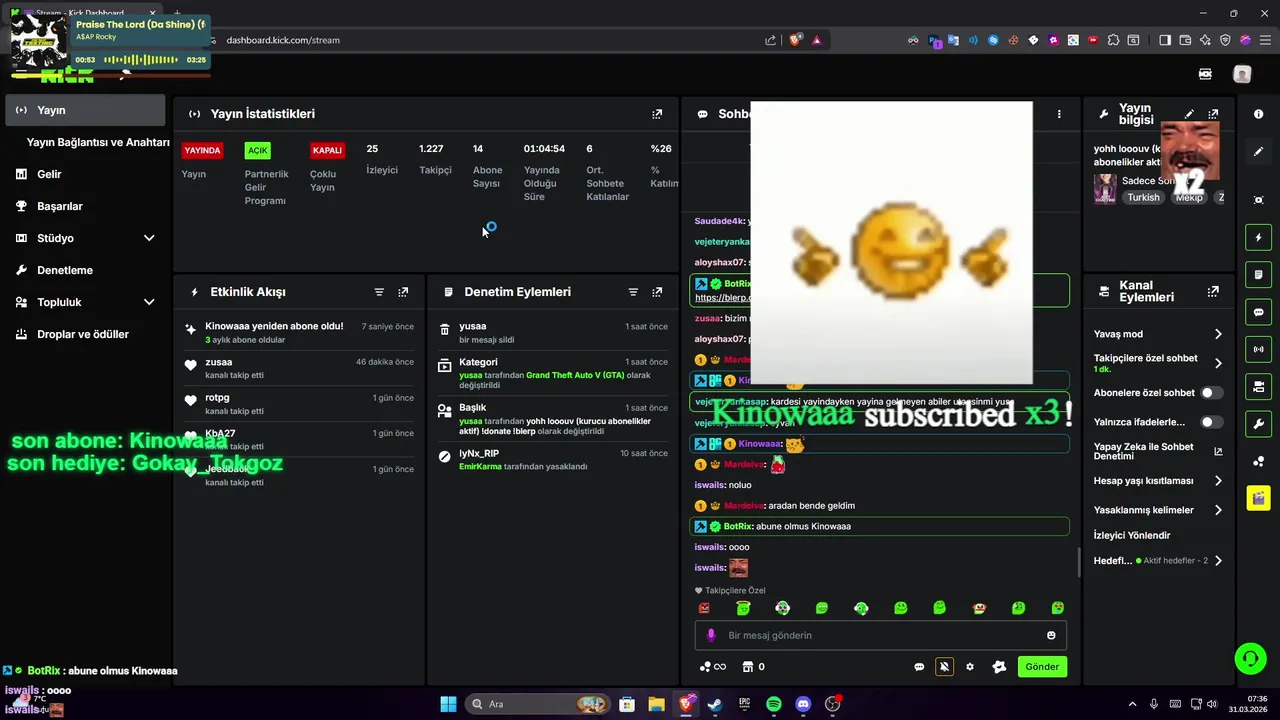Open the Sohbet panel three-dot menu
The height and width of the screenshot is (720, 1280).
[1059, 114]
